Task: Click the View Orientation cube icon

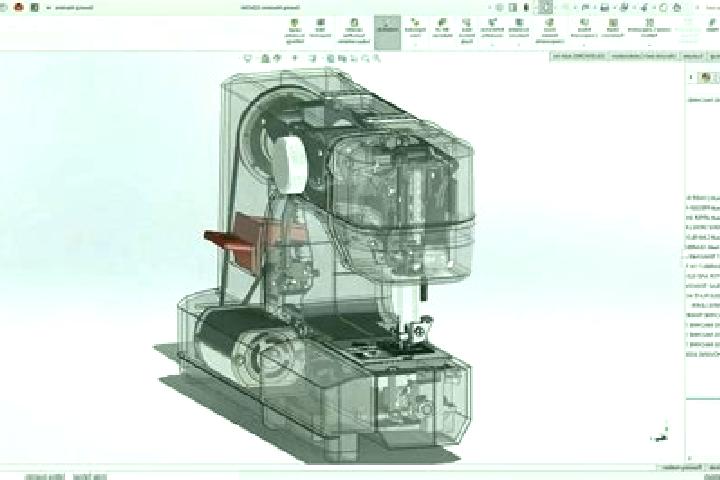Action: 330,58
